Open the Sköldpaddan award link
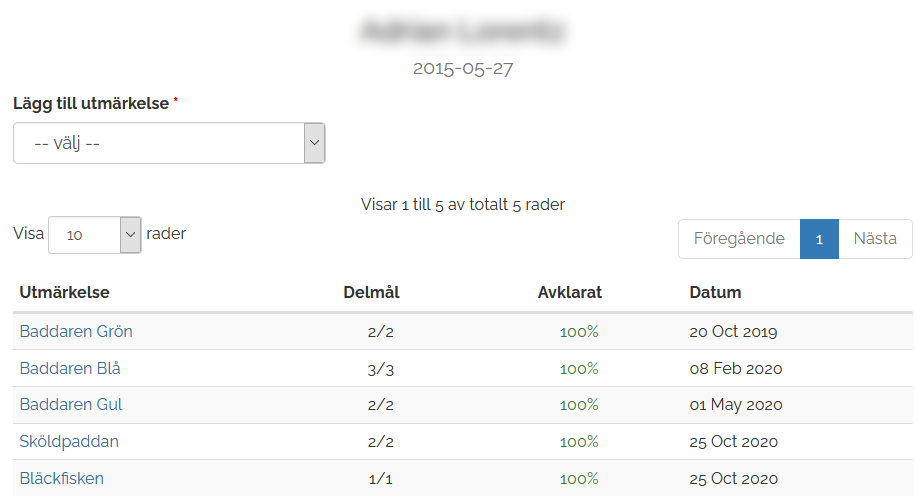This screenshot has width=916, height=503. tap(69, 441)
